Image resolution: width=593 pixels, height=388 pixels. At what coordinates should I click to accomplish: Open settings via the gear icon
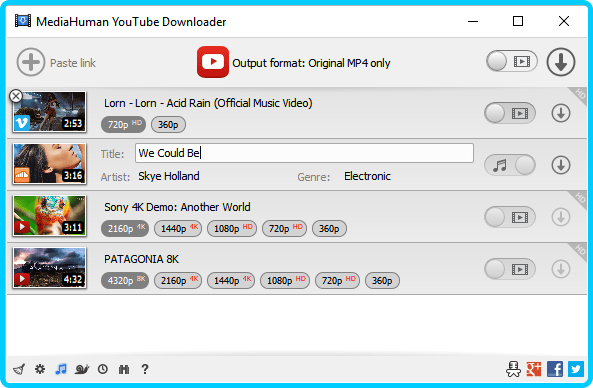point(40,369)
